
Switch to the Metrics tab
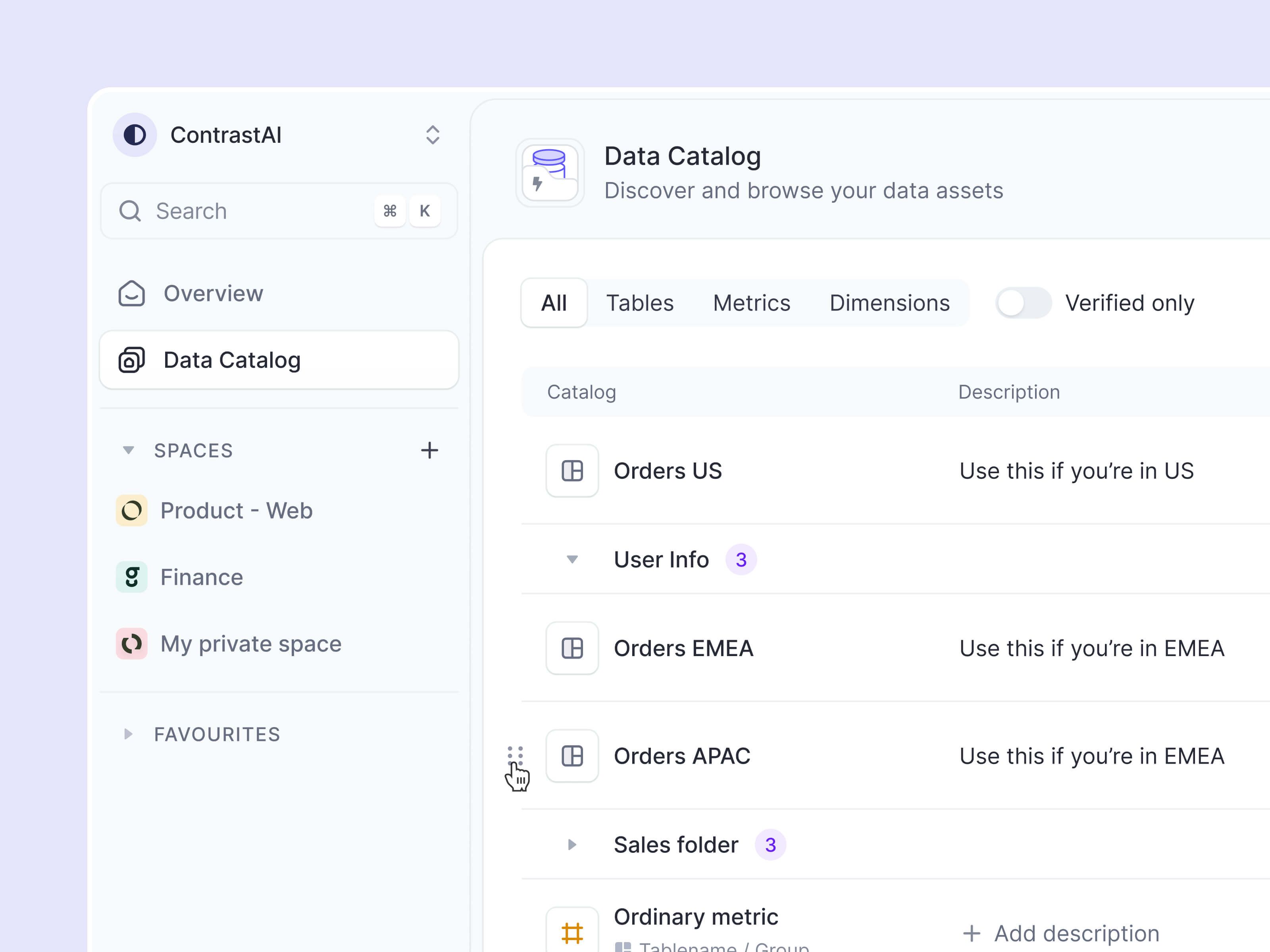point(752,303)
